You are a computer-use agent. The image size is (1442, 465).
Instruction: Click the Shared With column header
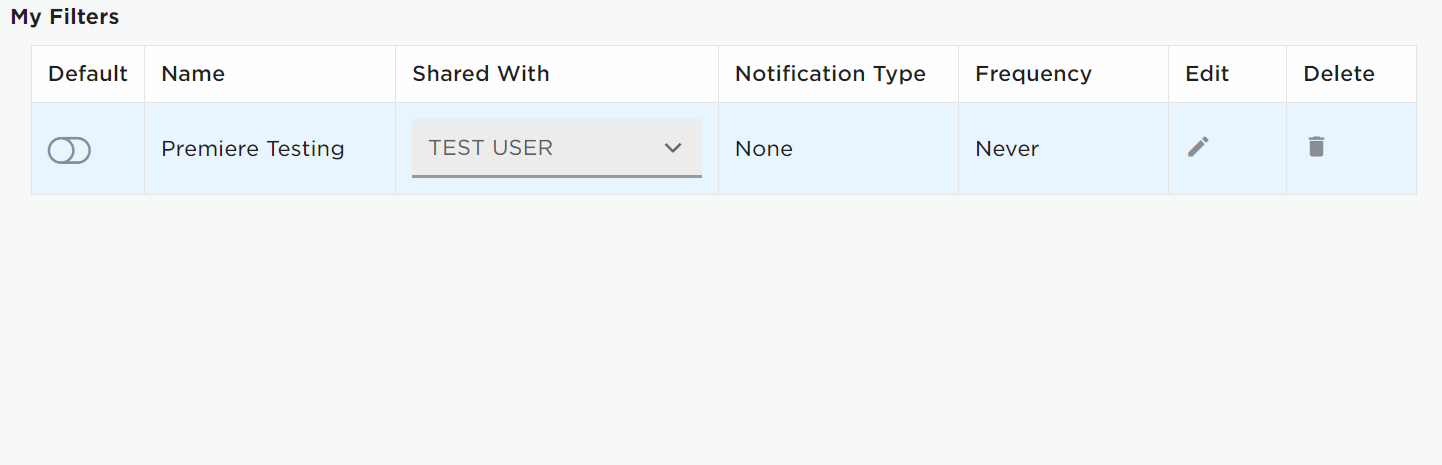[x=481, y=74]
